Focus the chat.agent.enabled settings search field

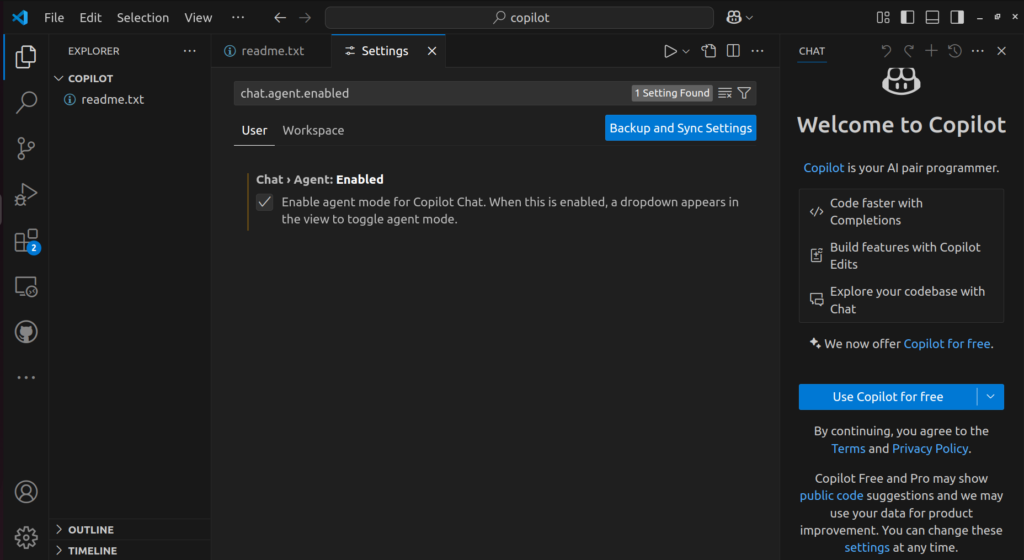click(431, 93)
